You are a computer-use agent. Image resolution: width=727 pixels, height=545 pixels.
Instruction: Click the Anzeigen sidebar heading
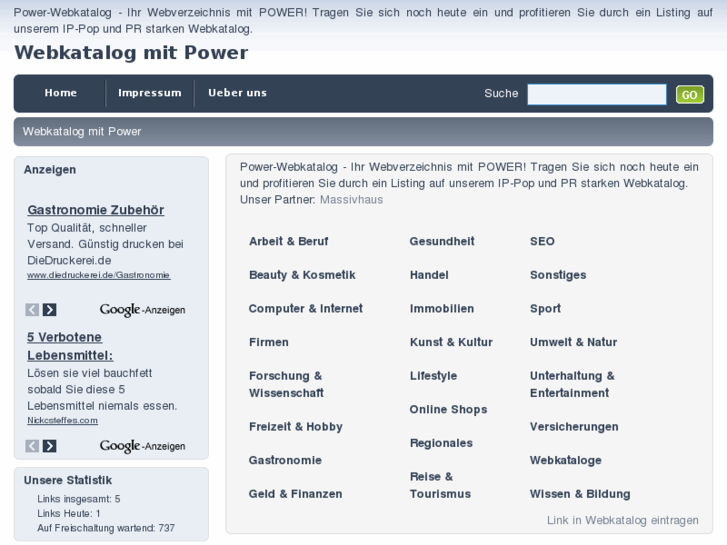50,170
